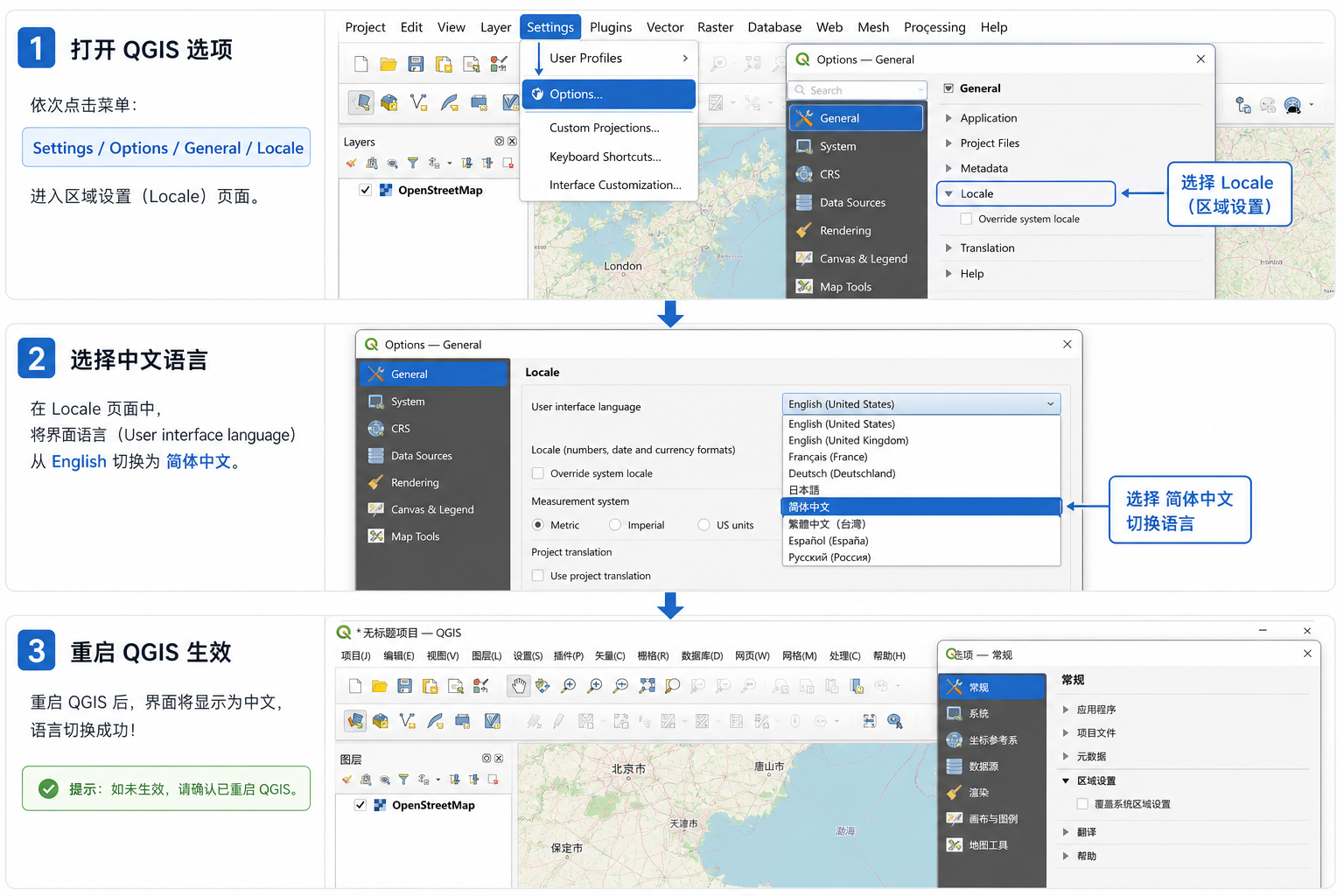Viewport: 1344px width, 896px height.
Task: Select 繁體中文（台灣）in language list
Action: pyautogui.click(x=921, y=524)
